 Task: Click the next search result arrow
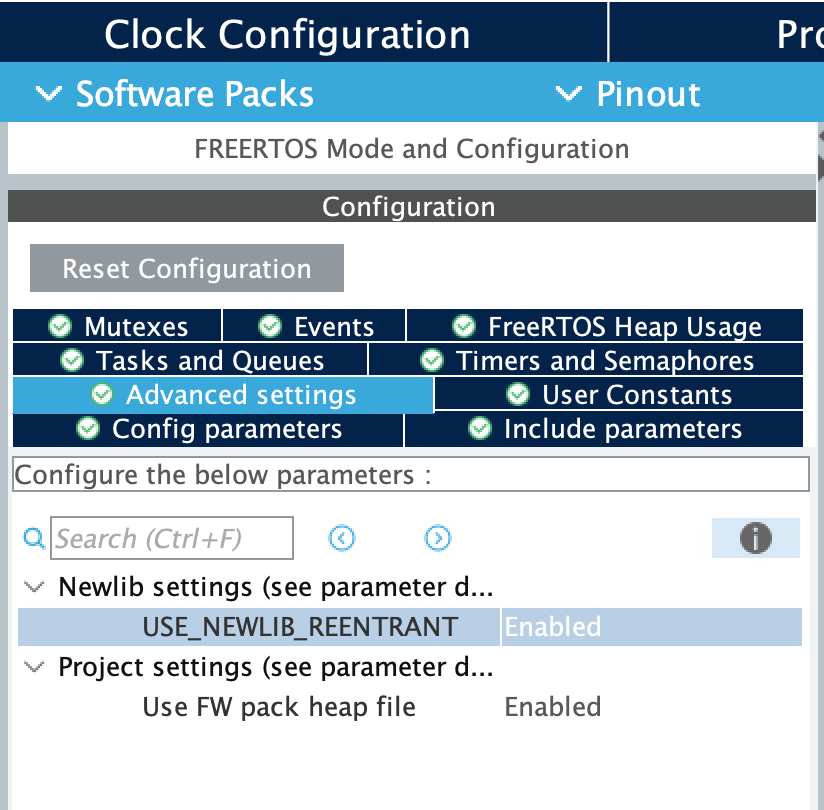437,539
